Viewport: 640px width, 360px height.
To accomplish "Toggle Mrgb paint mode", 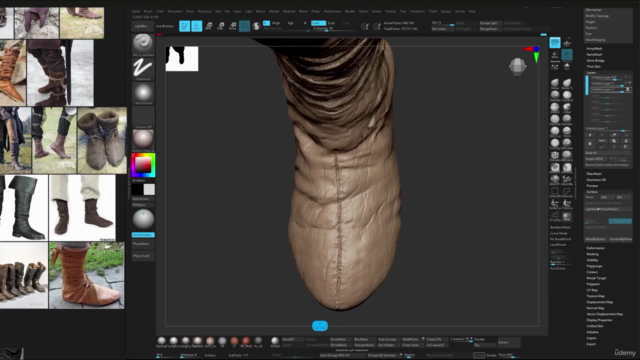I will 276,23.
